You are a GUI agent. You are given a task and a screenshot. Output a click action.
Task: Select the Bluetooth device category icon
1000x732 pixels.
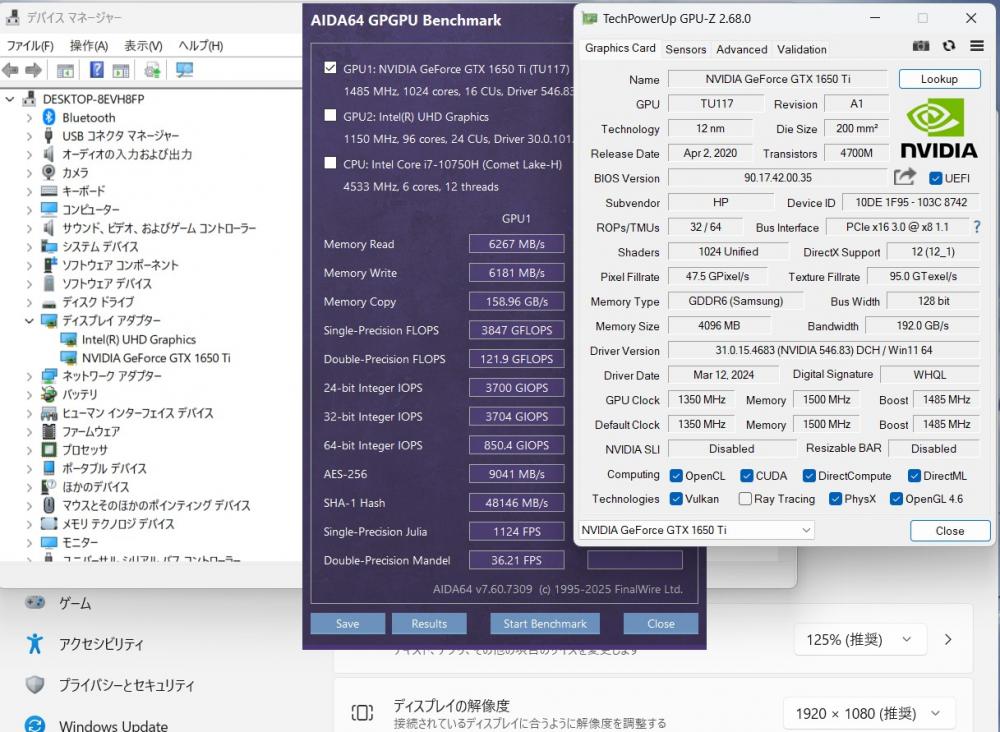tap(49, 117)
